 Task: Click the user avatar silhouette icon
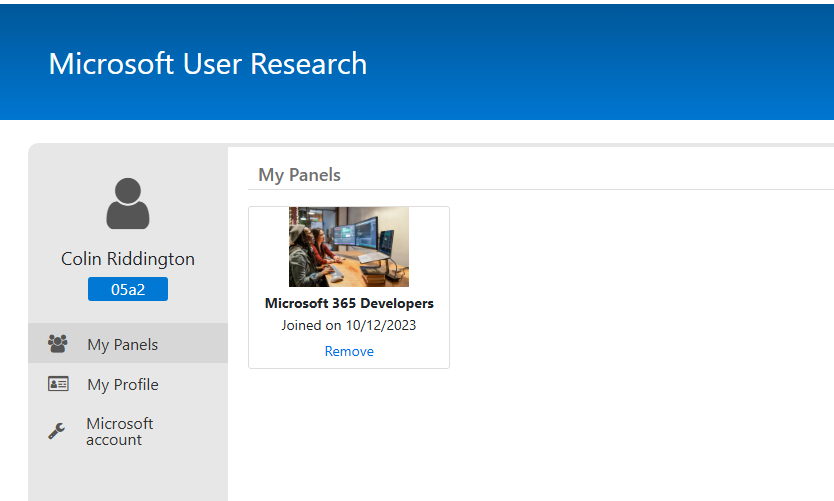(128, 204)
